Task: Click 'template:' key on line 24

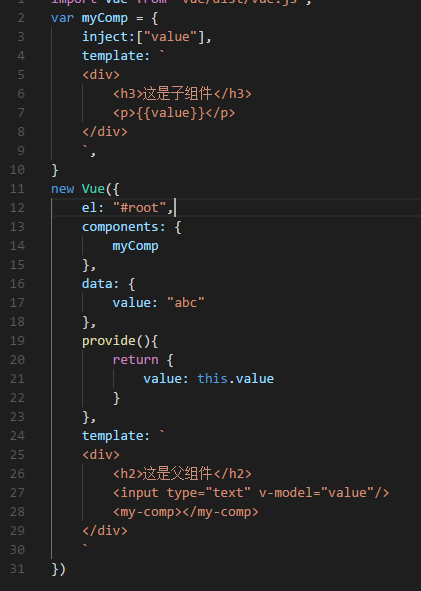Action: pos(116,436)
